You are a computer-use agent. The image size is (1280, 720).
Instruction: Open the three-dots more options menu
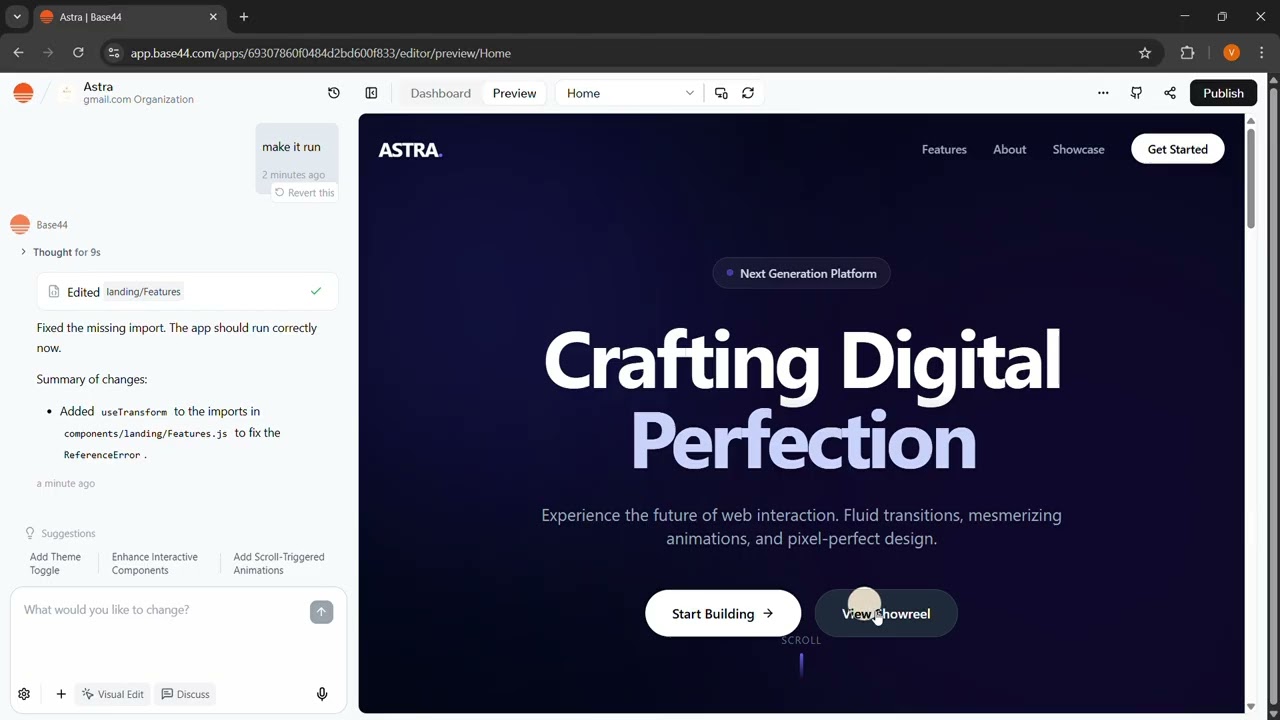click(1103, 93)
